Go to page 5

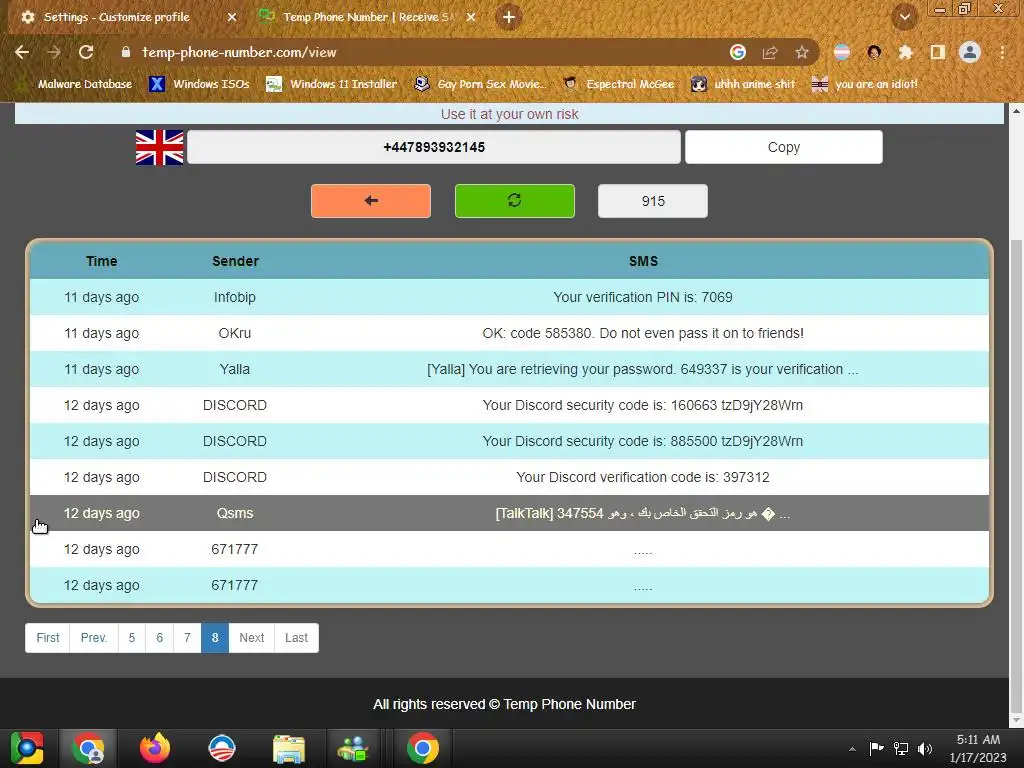pos(132,637)
